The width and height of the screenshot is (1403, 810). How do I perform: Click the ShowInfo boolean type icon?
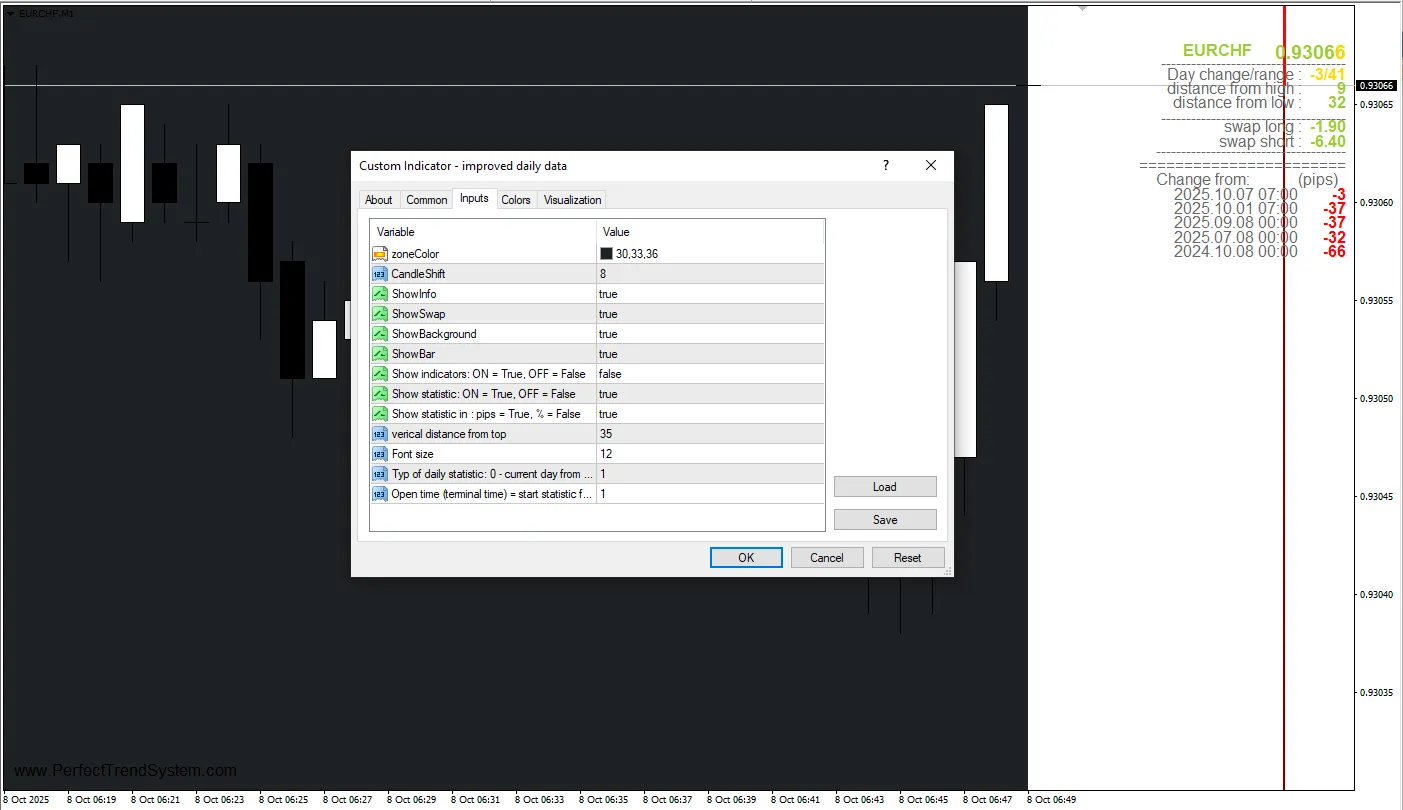(x=380, y=294)
